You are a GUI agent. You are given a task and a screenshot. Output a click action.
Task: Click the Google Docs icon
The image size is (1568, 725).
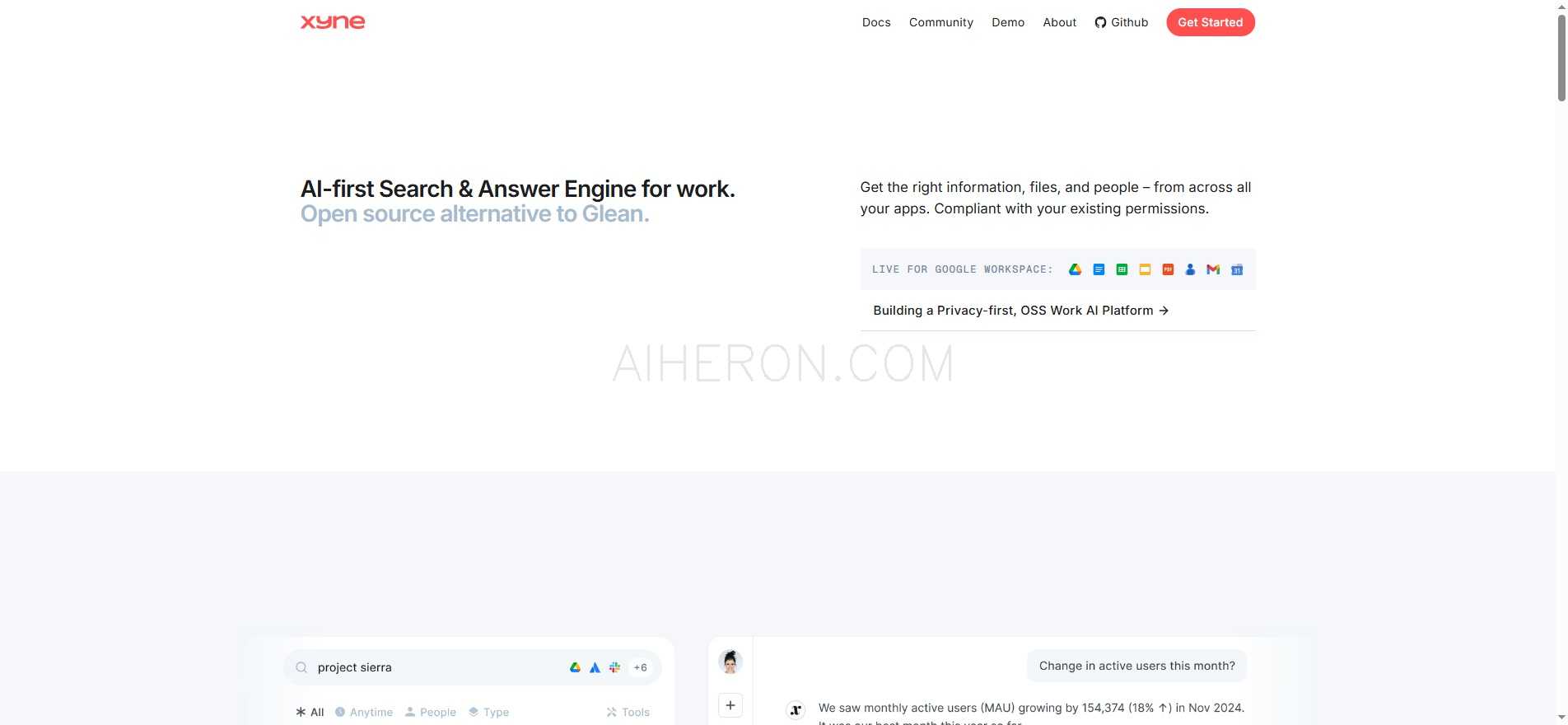(1099, 269)
